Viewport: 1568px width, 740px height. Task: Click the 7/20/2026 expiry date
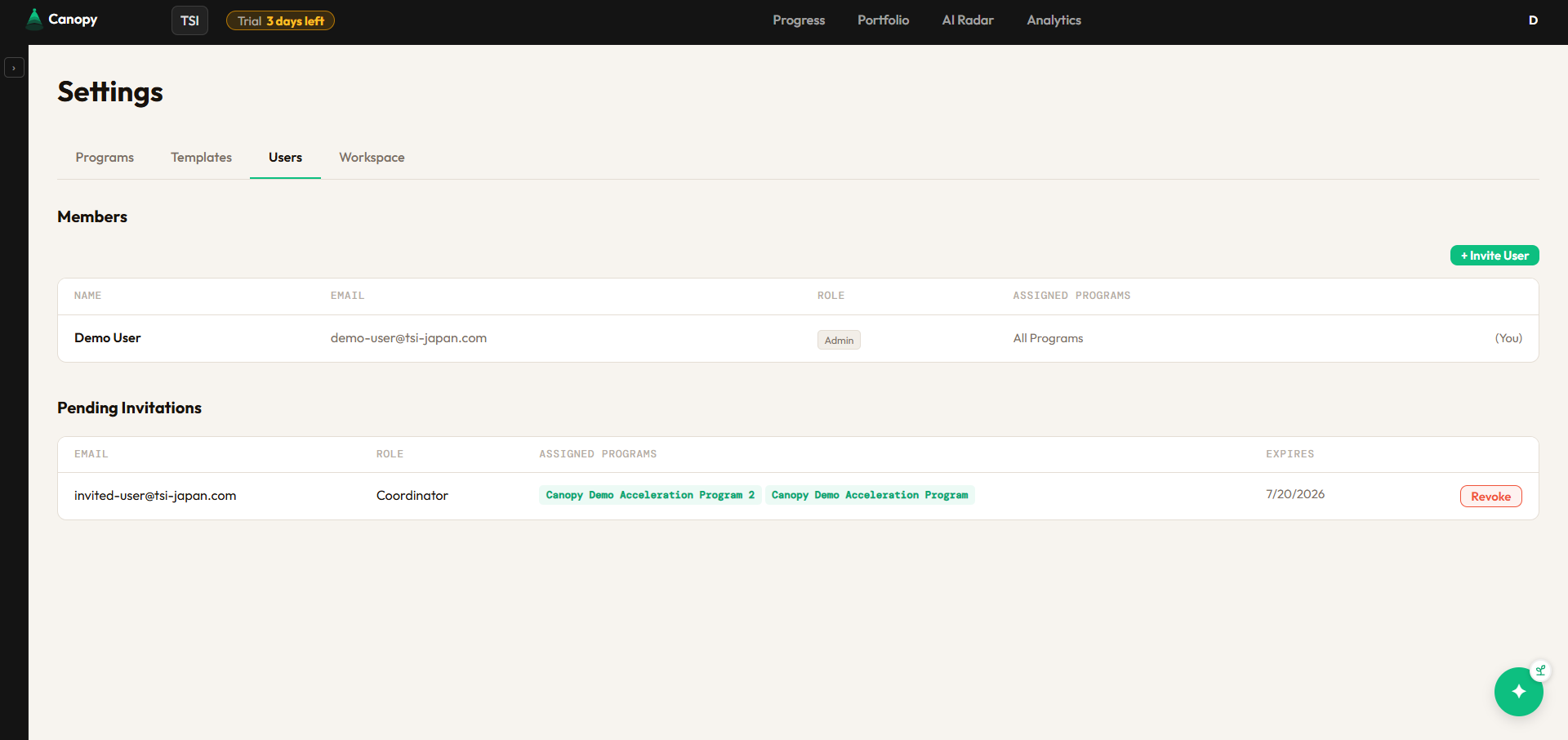[1295, 494]
